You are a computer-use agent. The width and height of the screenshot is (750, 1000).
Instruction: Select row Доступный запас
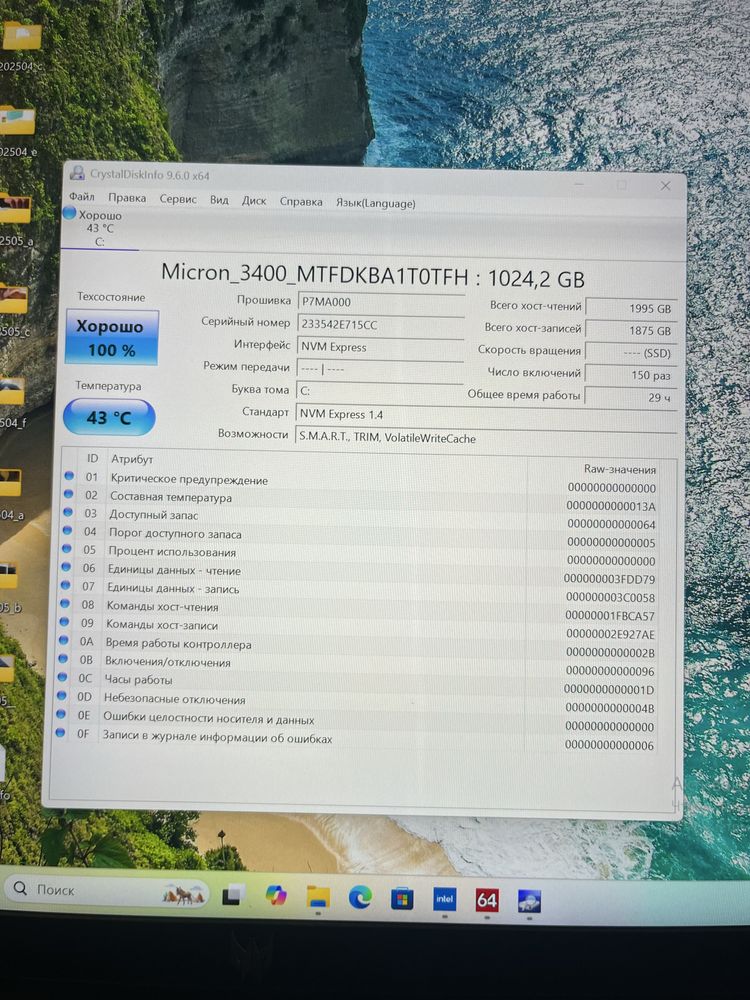pyautogui.click(x=360, y=519)
